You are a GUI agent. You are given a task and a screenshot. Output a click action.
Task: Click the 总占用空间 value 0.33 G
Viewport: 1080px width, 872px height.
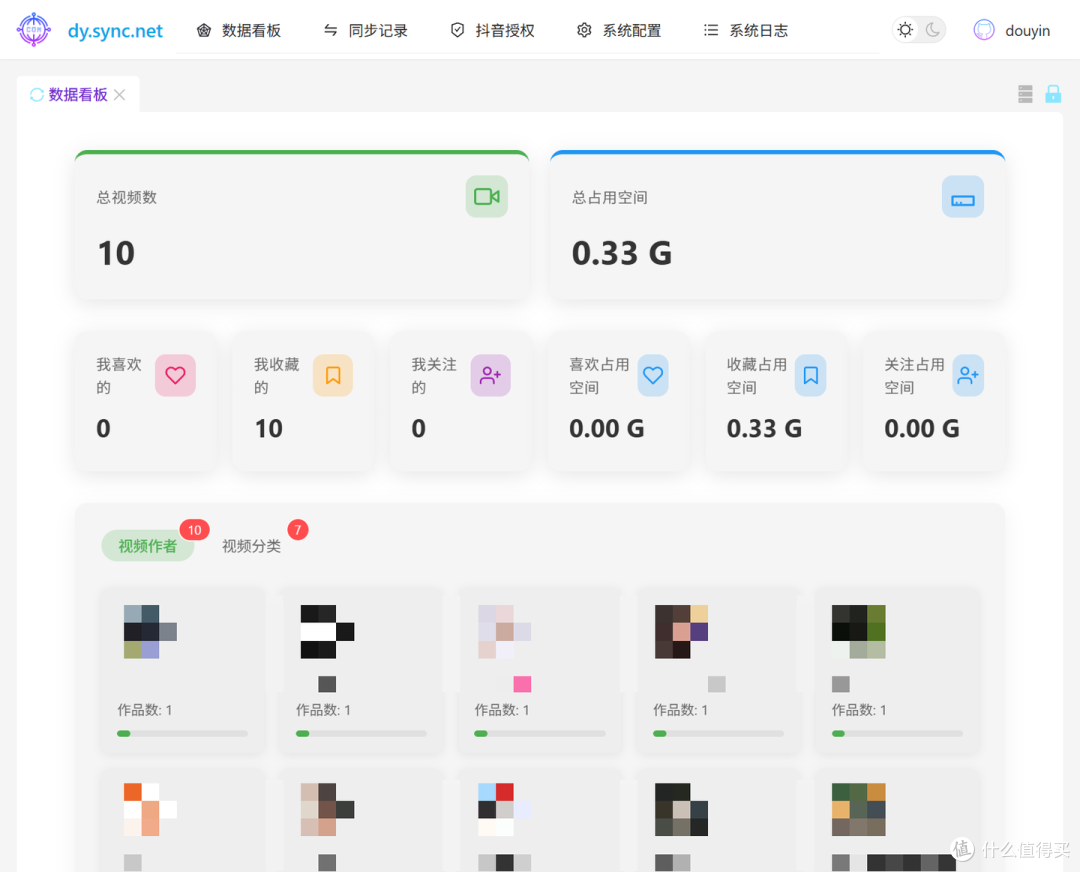[622, 253]
